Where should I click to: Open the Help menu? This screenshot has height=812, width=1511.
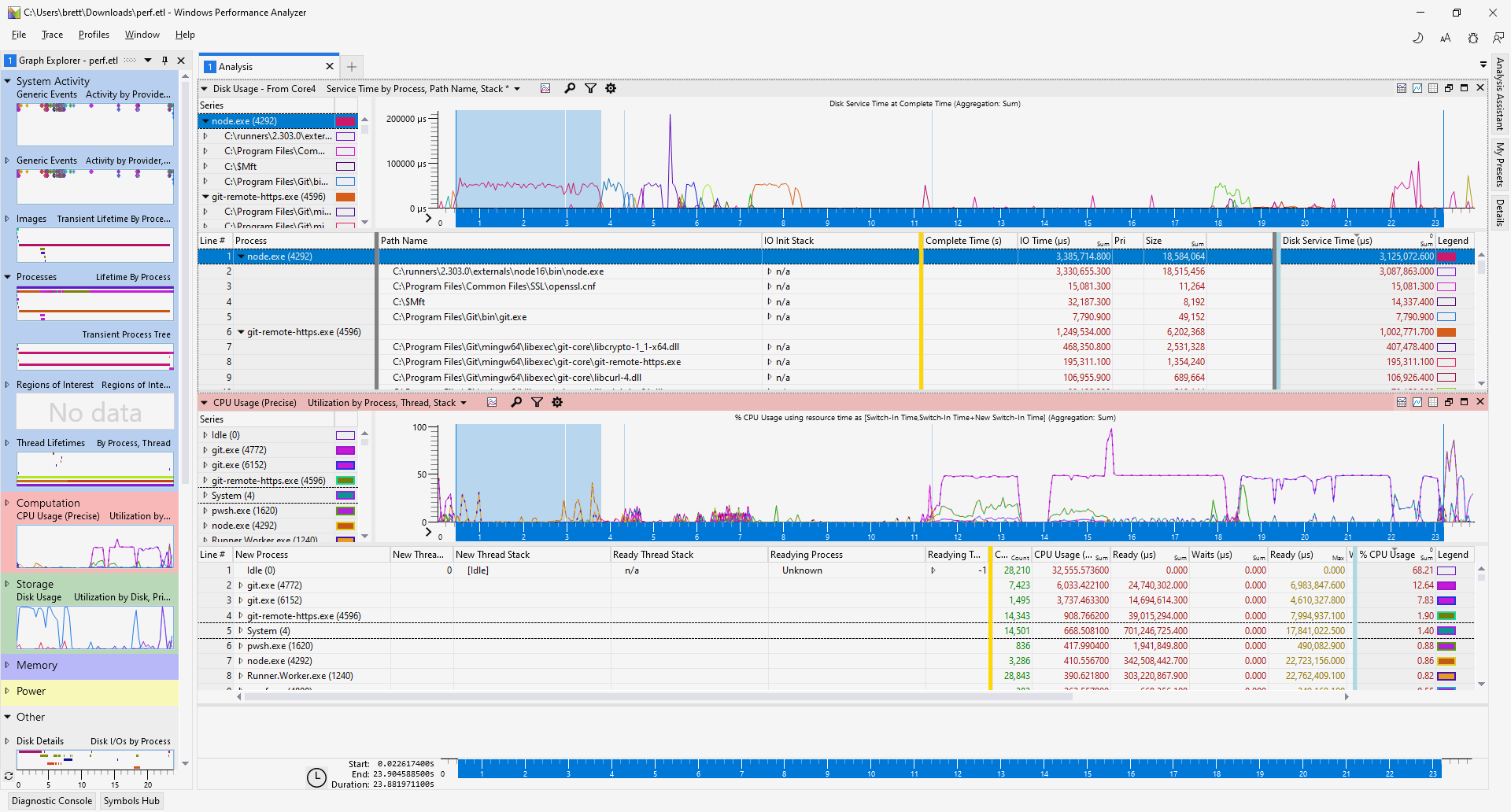coord(185,35)
